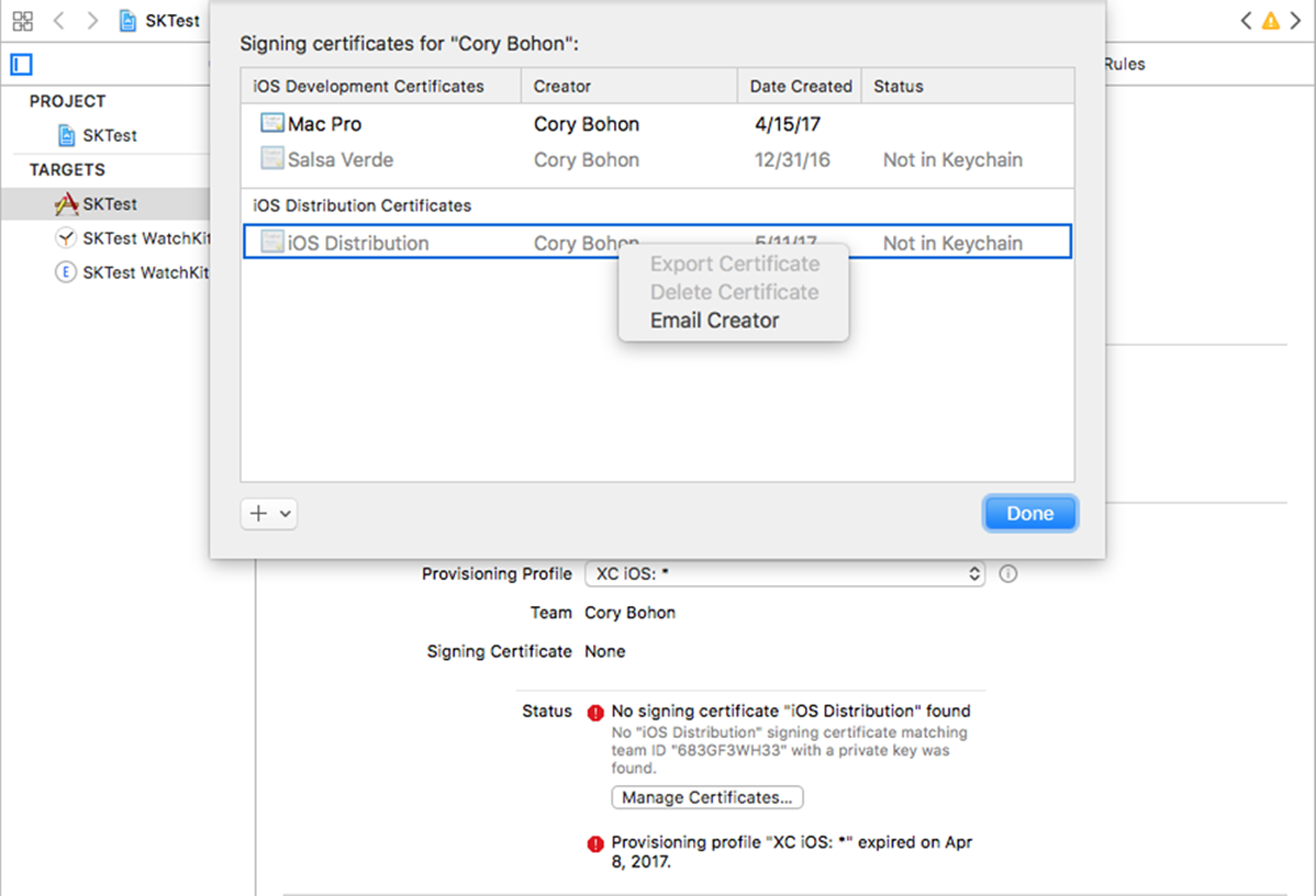Select the SKTest app target
This screenshot has width=1316, height=896.
[109, 204]
